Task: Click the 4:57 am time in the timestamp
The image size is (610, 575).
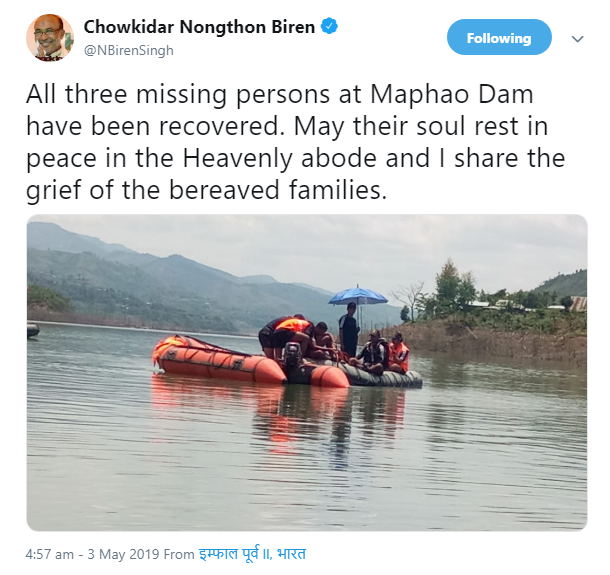Action: click(x=49, y=554)
